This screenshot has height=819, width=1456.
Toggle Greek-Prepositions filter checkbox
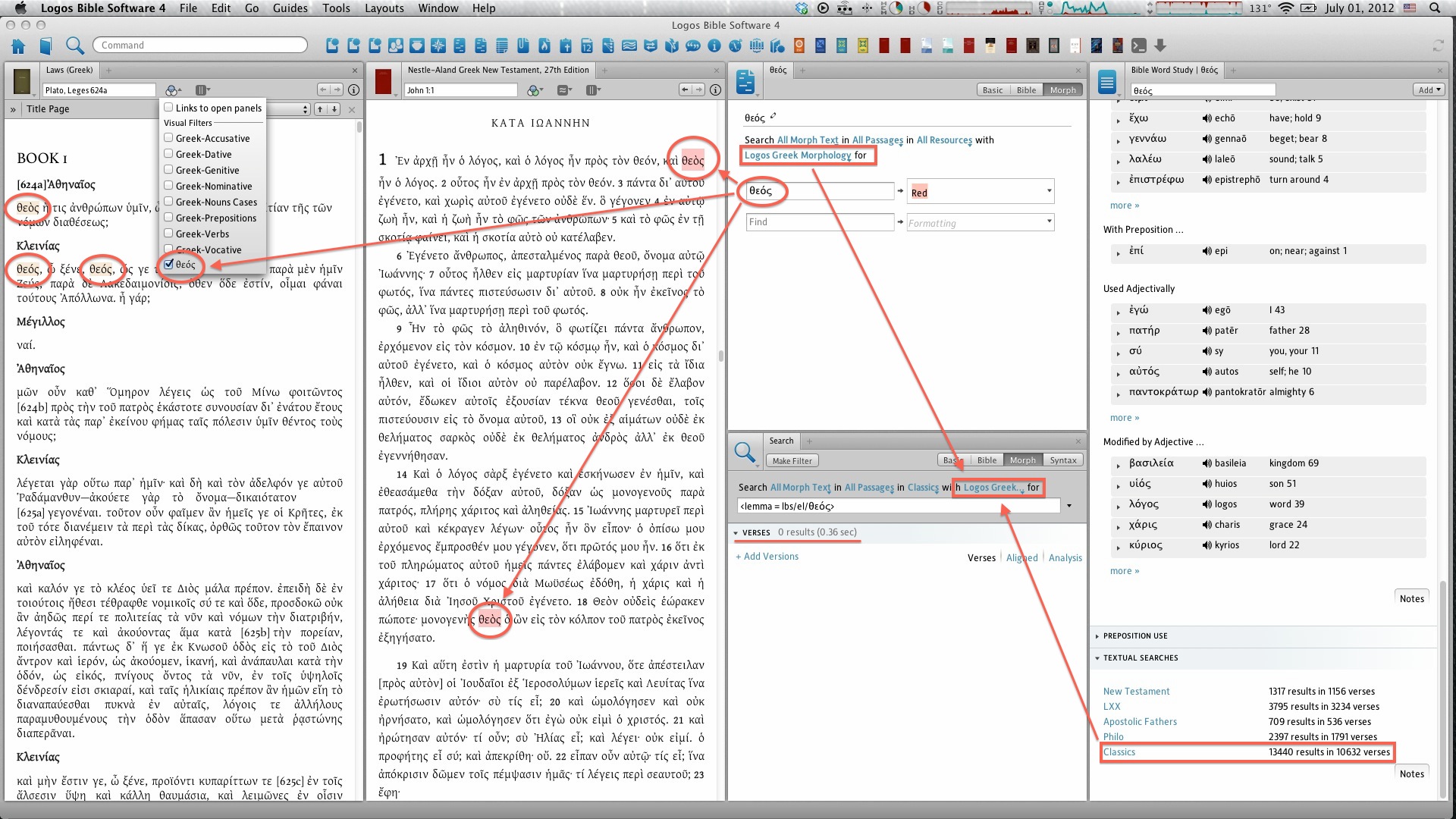click(x=169, y=218)
